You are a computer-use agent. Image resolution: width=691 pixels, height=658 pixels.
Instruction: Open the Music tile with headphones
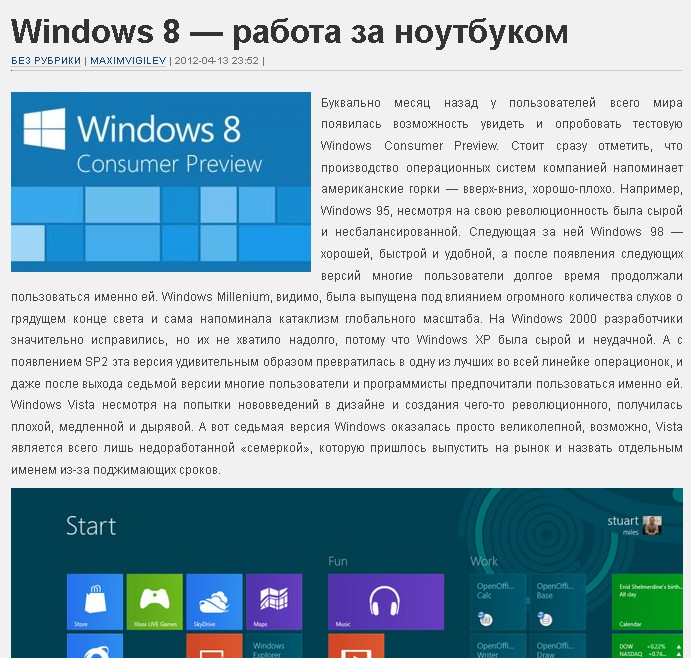(386, 602)
